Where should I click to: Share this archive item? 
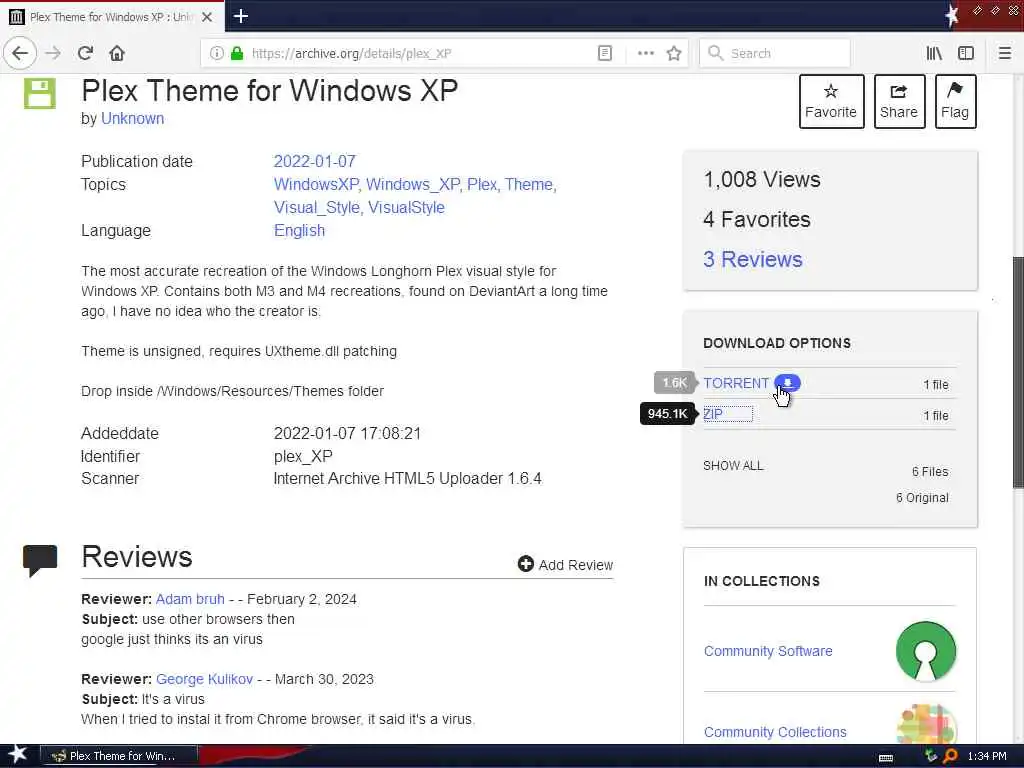click(899, 101)
